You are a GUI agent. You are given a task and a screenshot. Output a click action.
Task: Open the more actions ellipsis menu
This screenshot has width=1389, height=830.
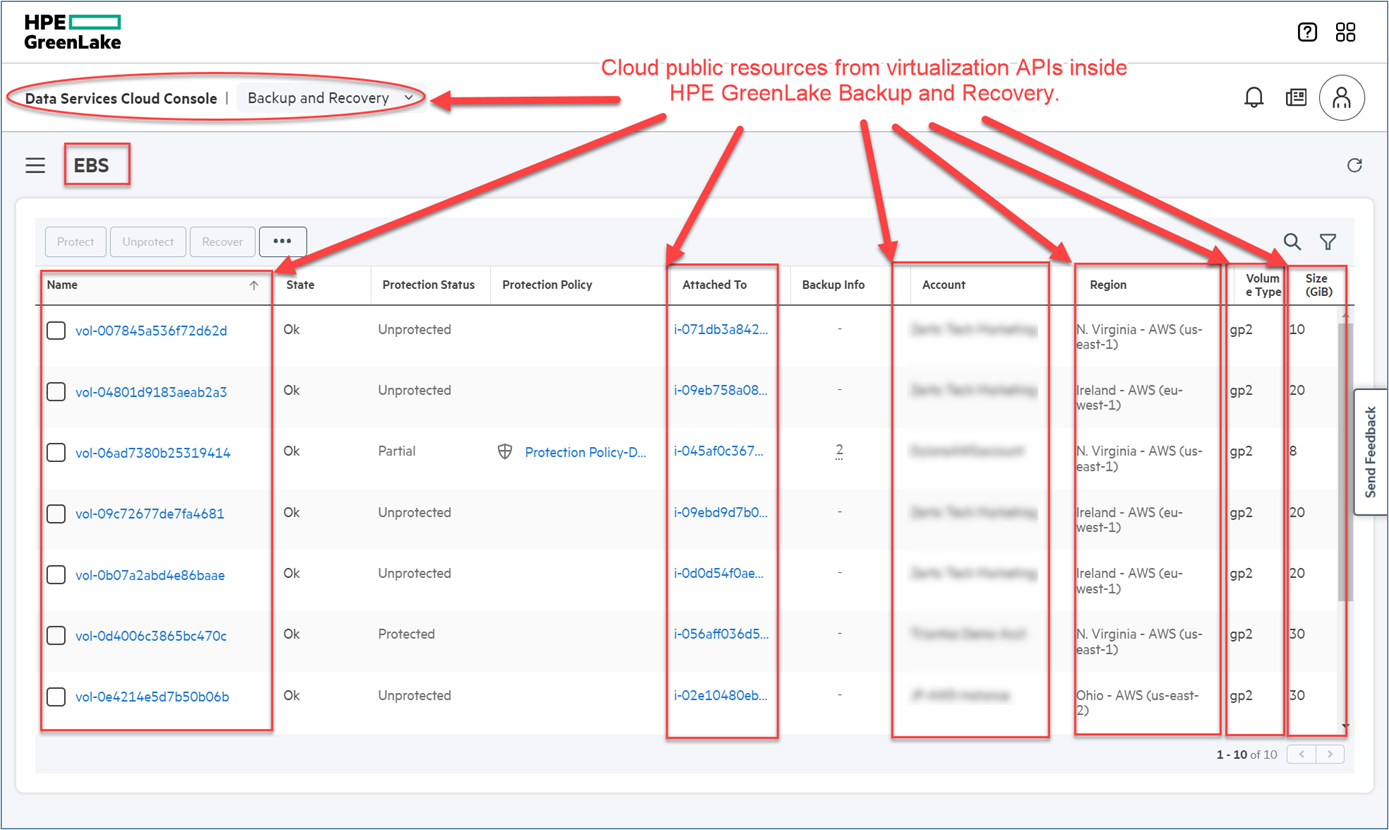(x=282, y=242)
